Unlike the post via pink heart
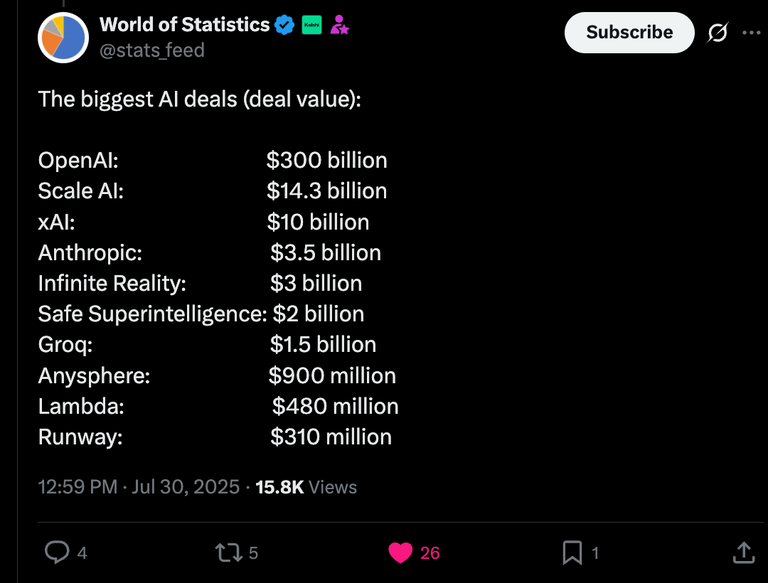Screen dimensions: 768x583 (x=400, y=553)
